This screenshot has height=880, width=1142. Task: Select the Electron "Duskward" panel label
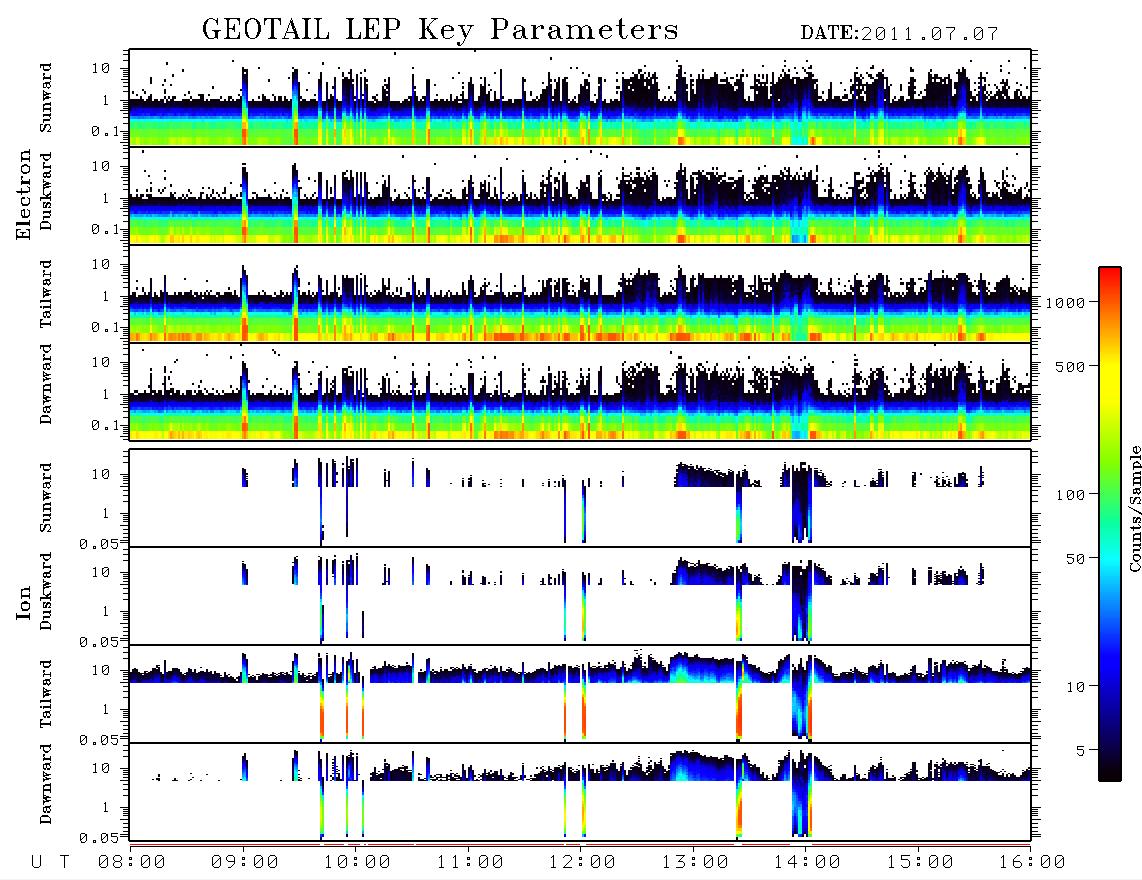46,192
